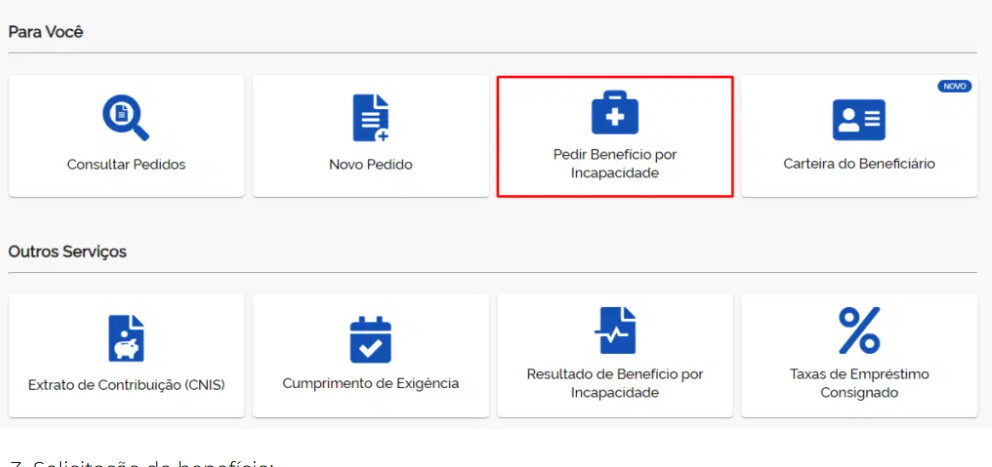Viewport: 992px width, 467px height.
Task: Click the Para Você section heading
Action: pos(46,32)
